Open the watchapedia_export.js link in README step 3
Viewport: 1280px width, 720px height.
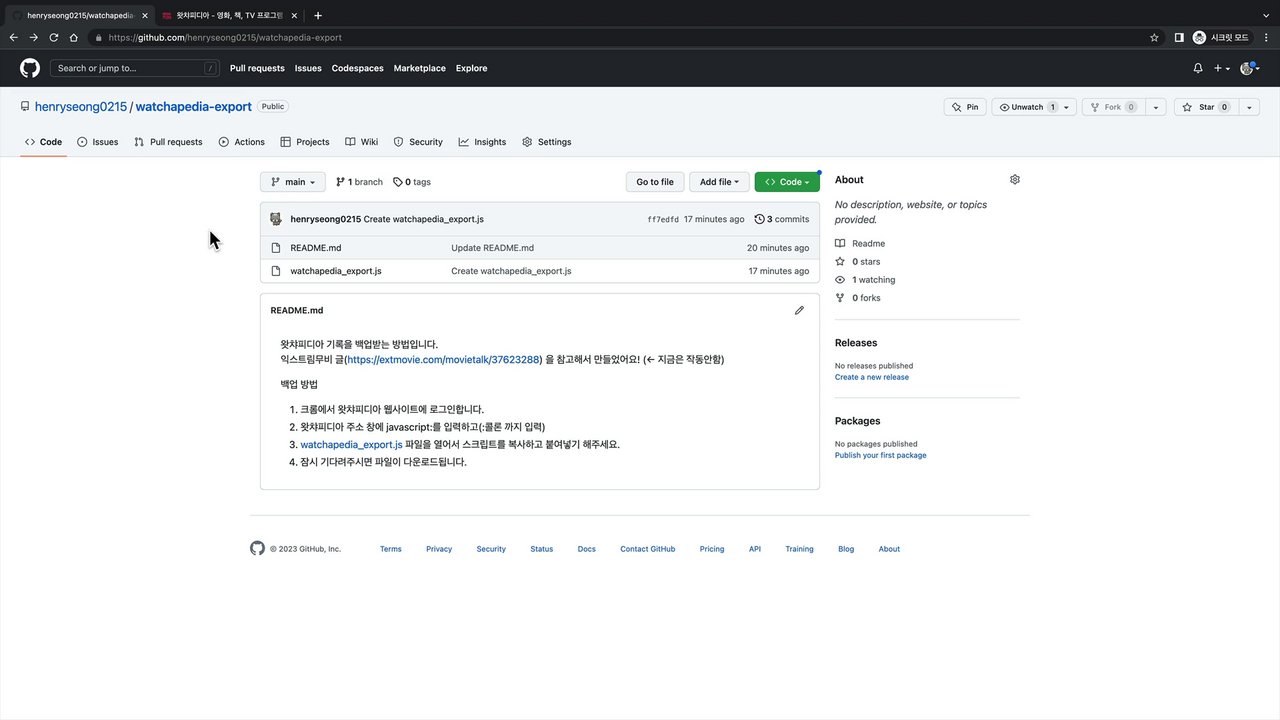tap(351, 444)
